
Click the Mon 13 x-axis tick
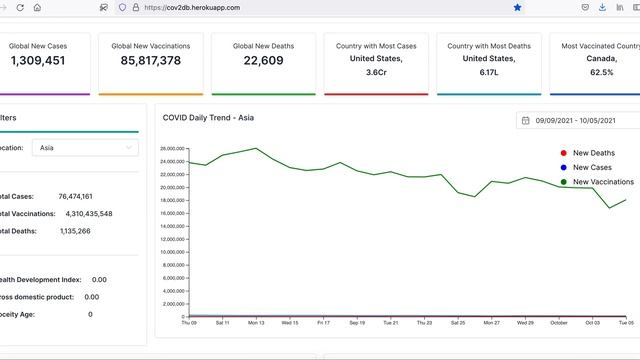[256, 323]
